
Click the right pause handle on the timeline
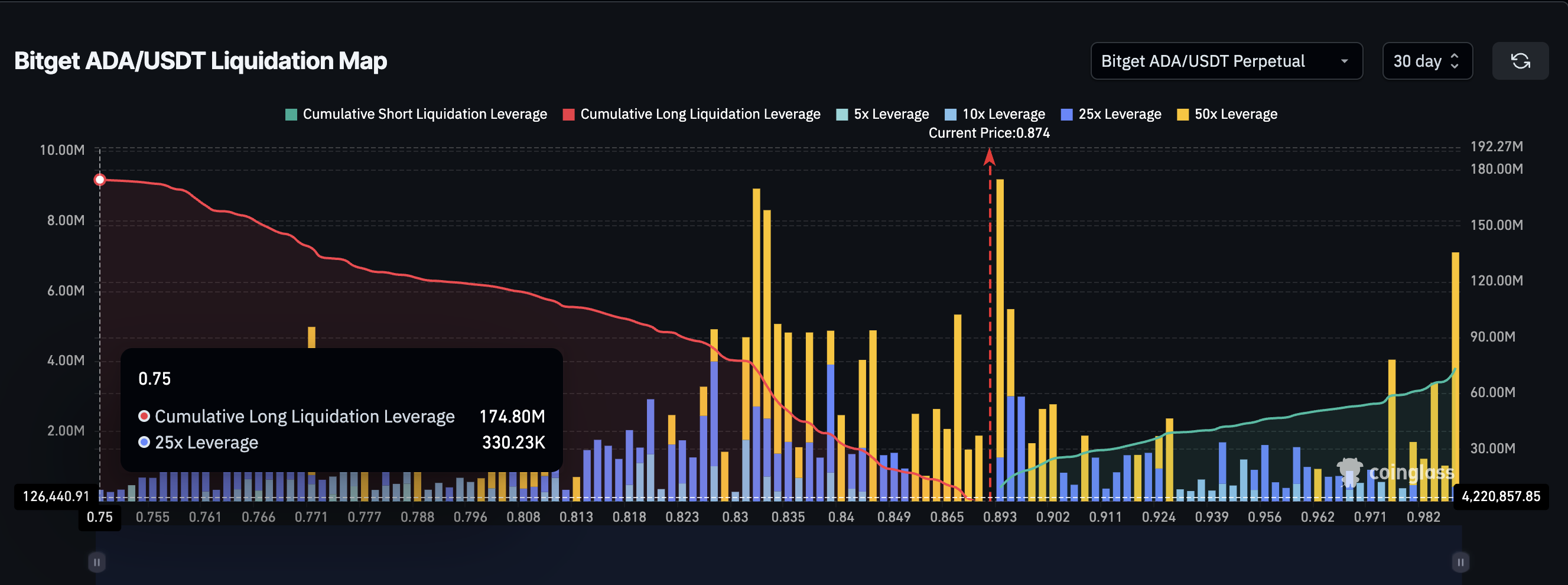(x=1460, y=563)
